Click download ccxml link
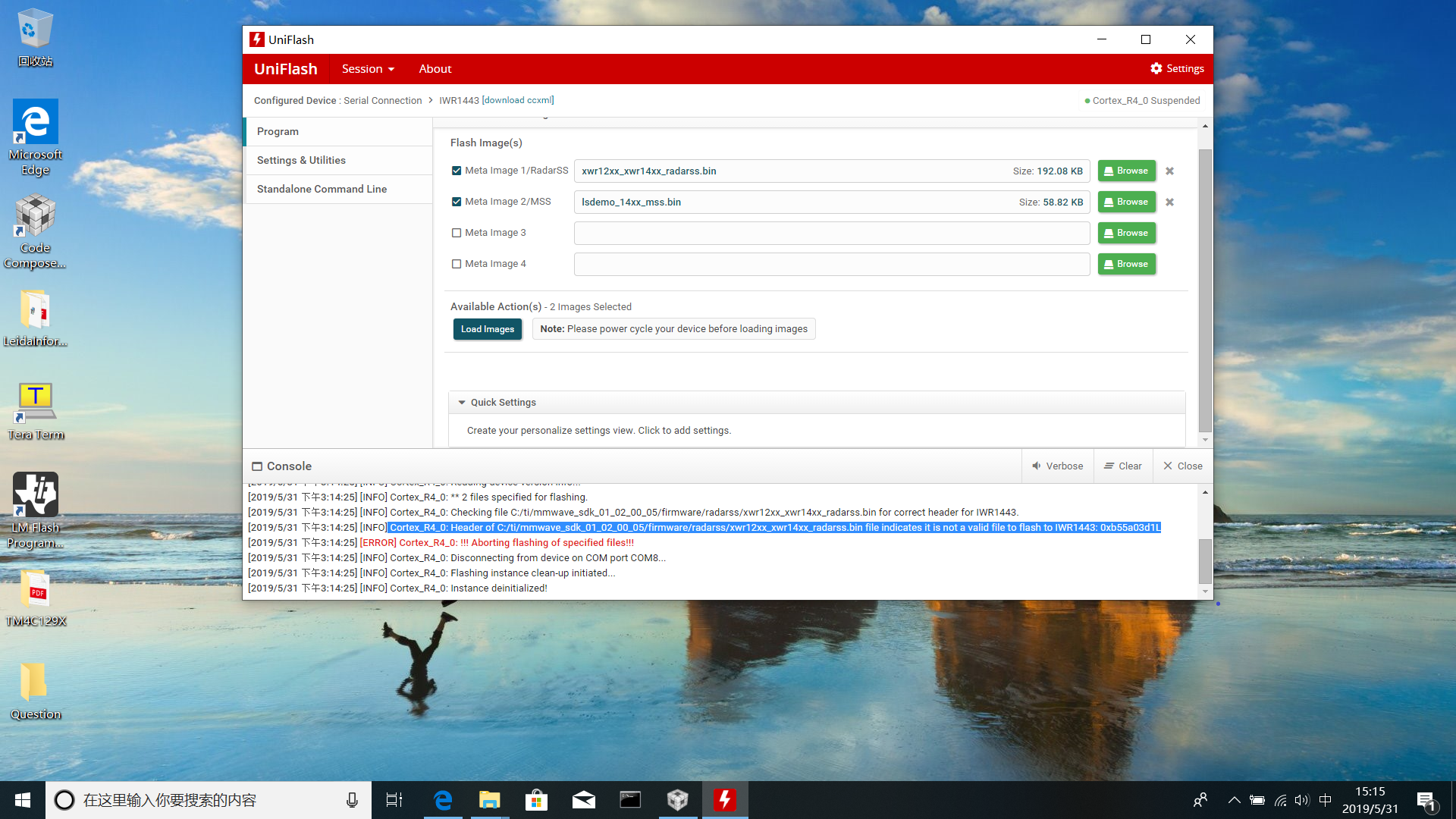The image size is (1456, 819). [518, 101]
